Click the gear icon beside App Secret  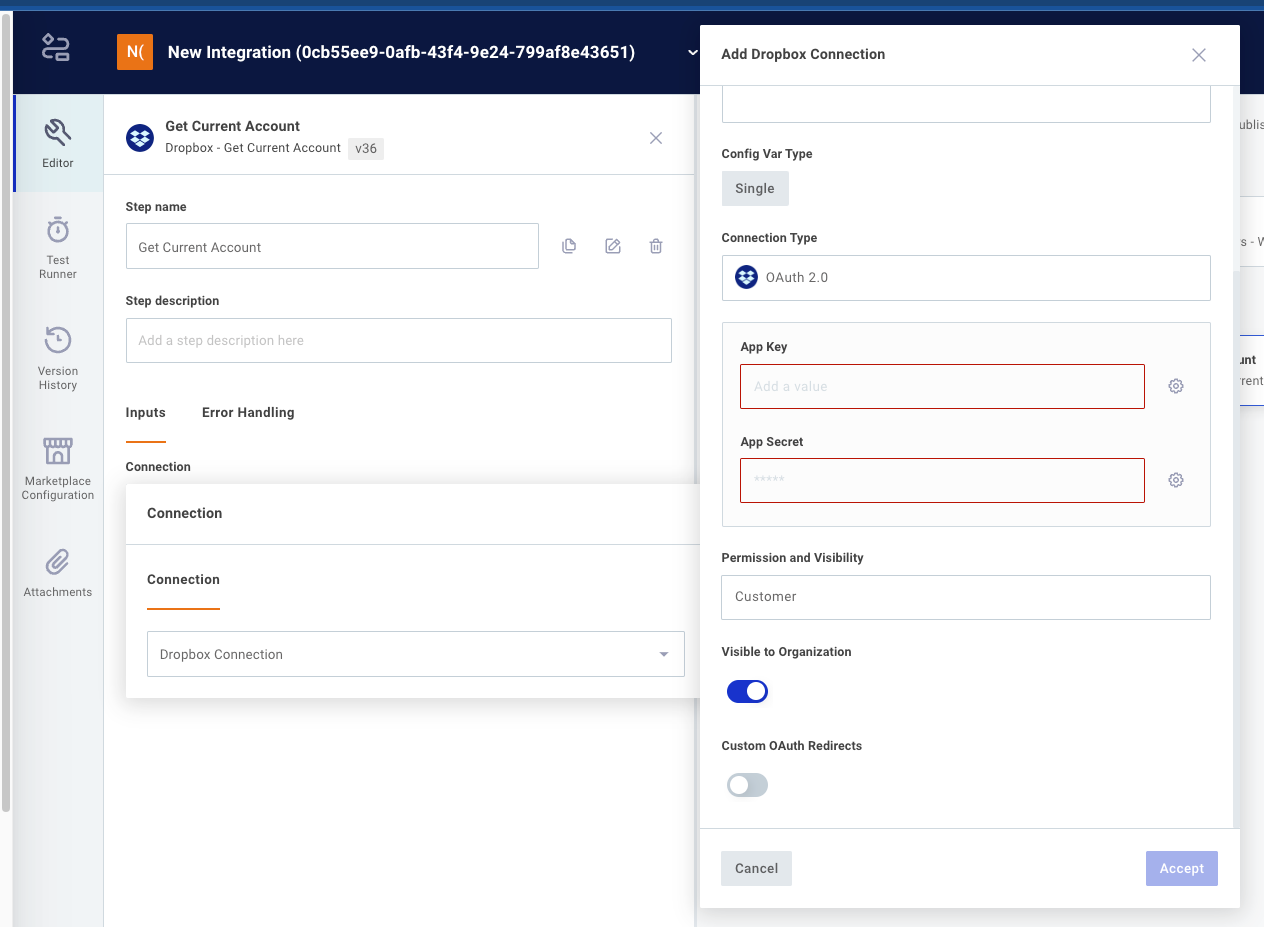(1175, 480)
